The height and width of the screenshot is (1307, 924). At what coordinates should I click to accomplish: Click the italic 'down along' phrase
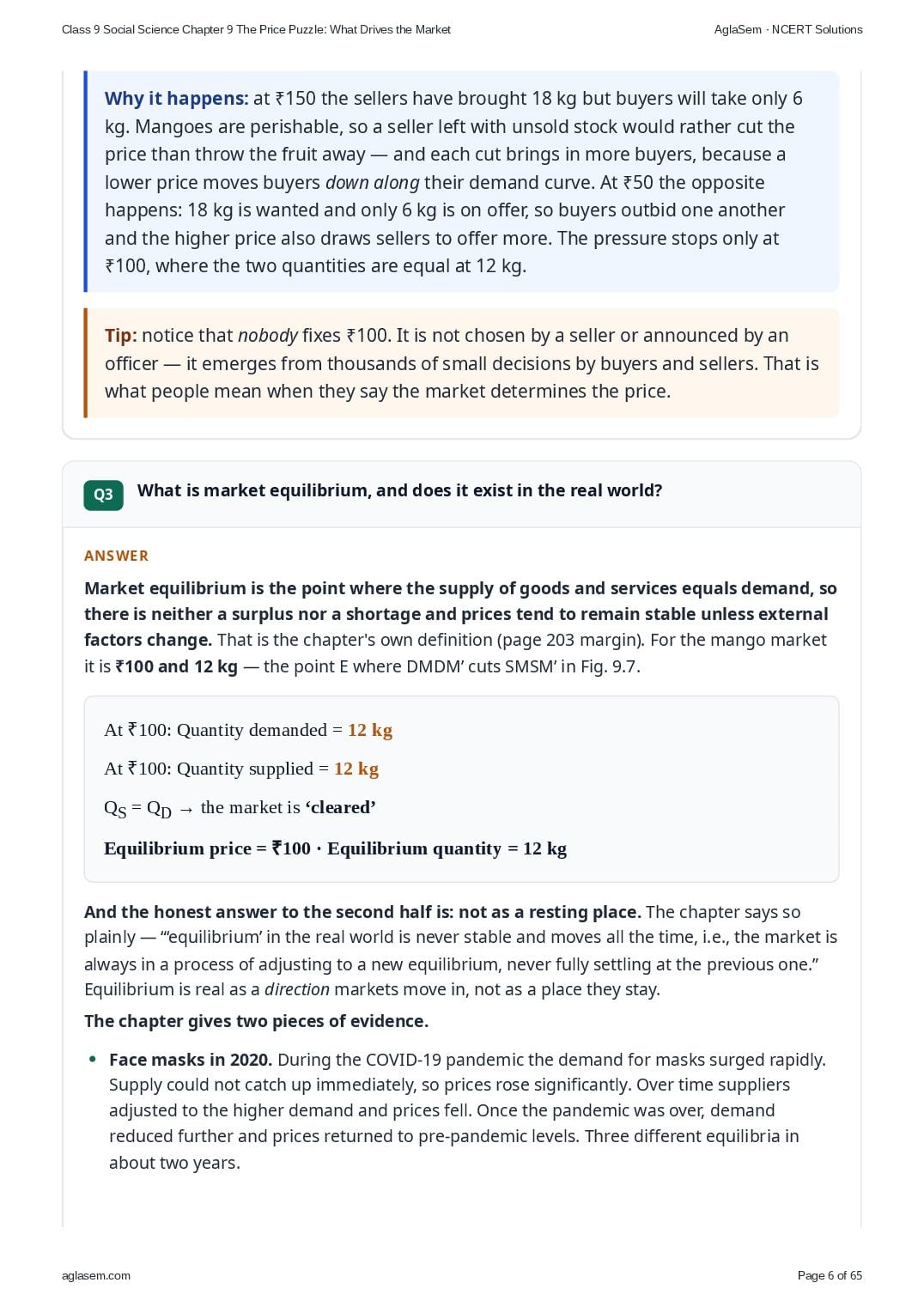[372, 182]
